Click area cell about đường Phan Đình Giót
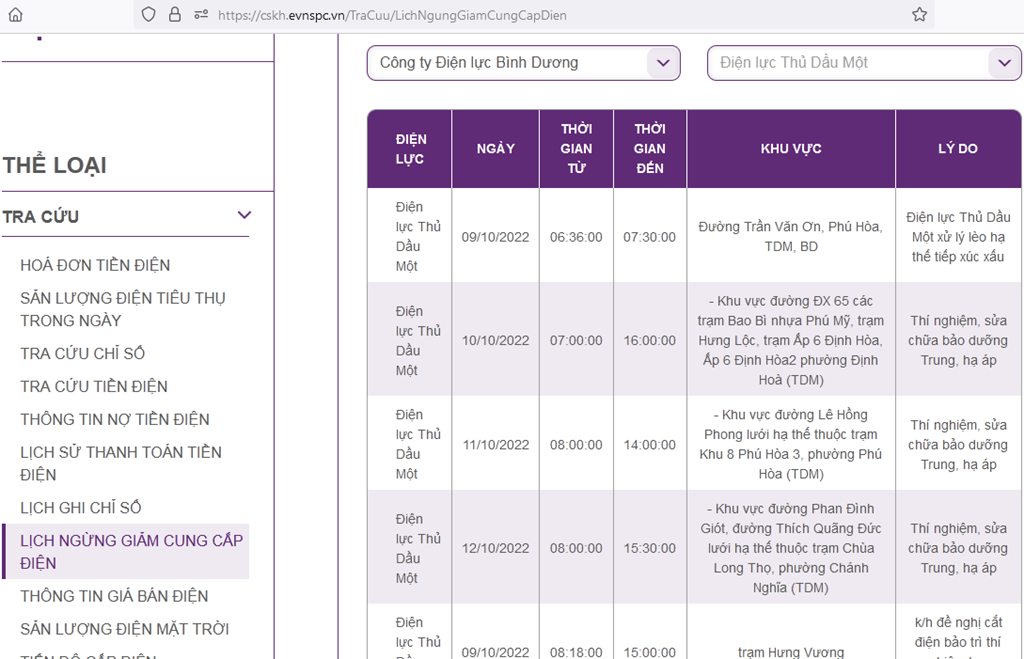 click(791, 548)
